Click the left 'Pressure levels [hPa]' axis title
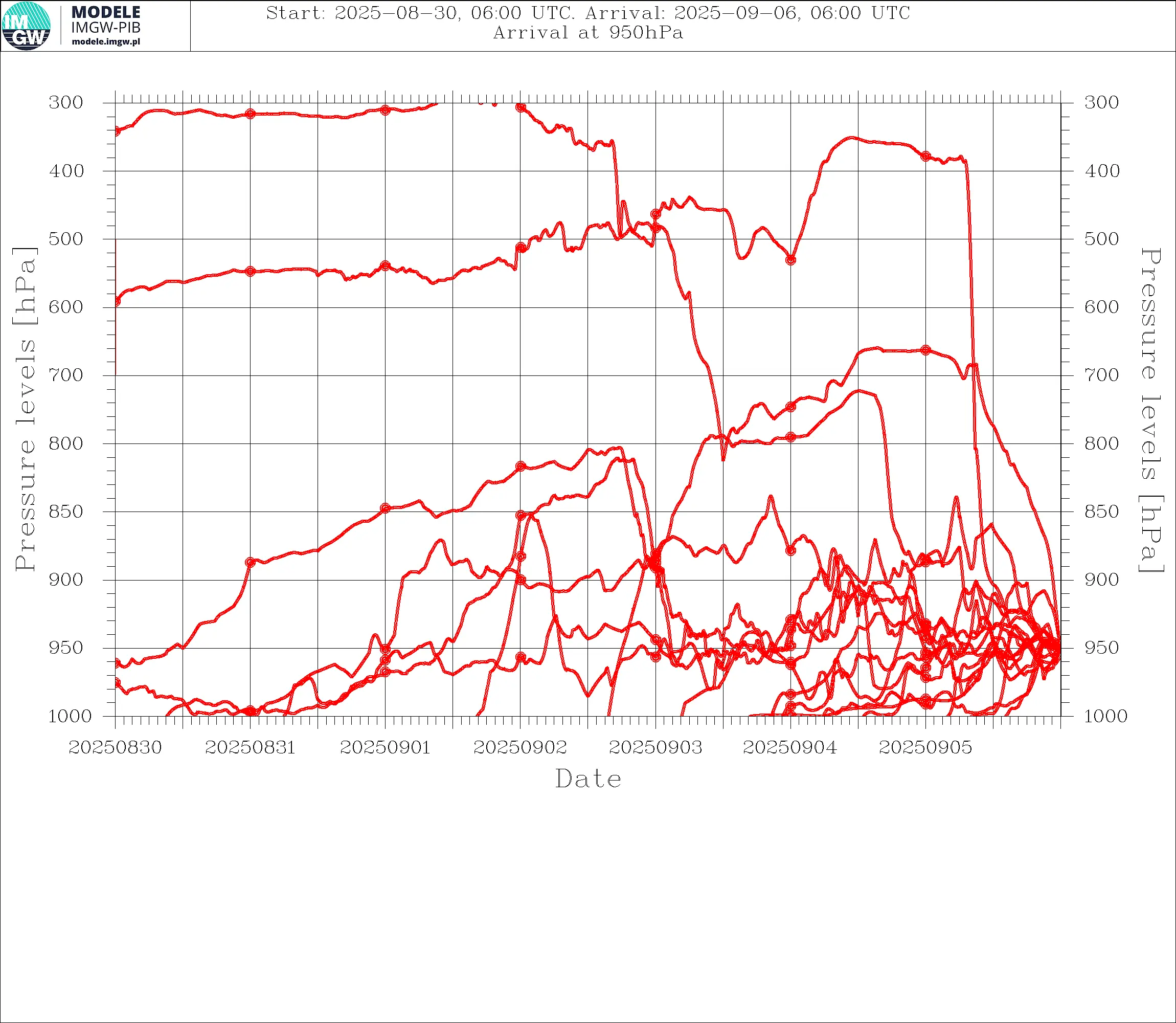 tap(26, 409)
